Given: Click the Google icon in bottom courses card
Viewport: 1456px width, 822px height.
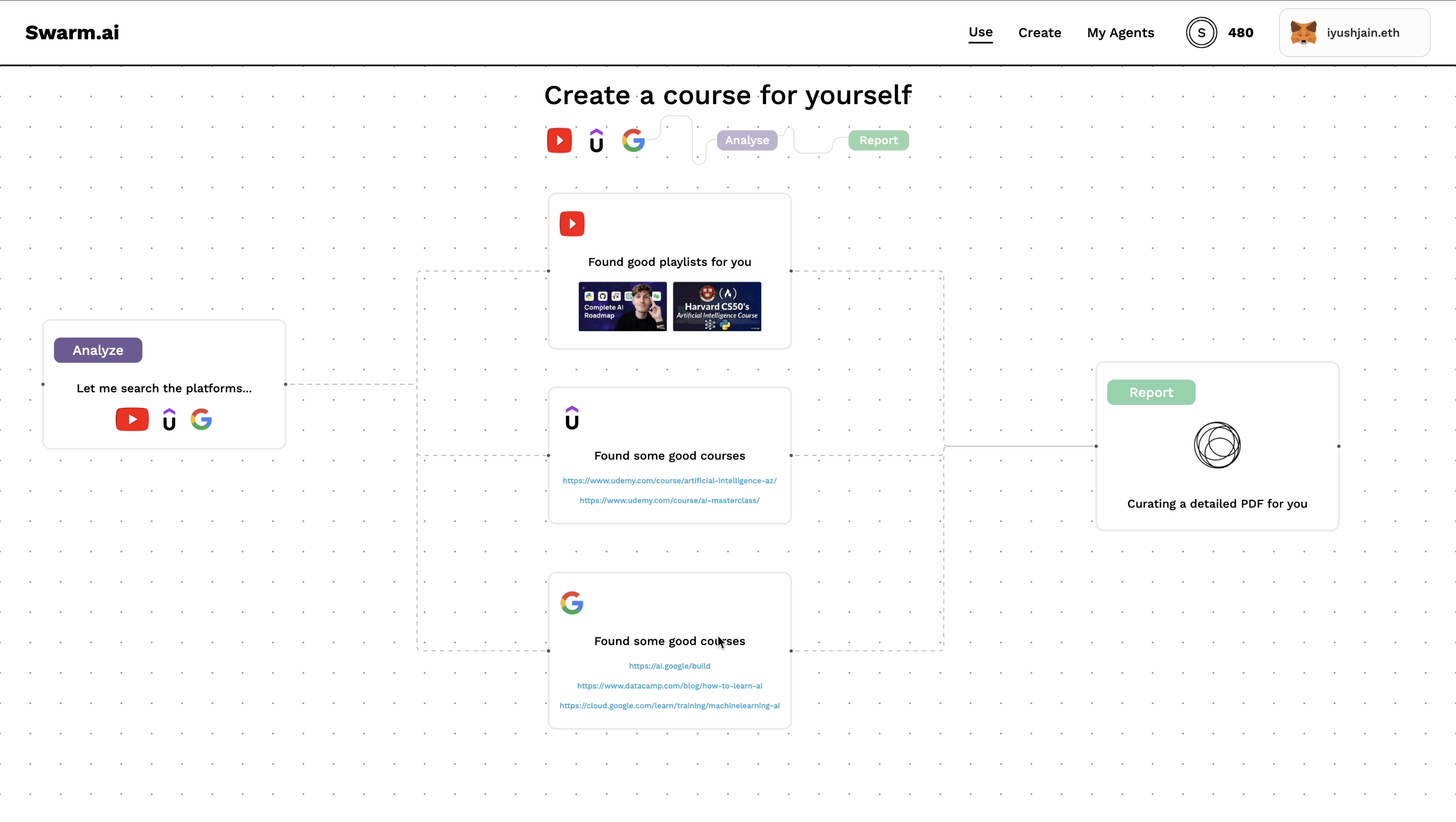Looking at the screenshot, I should pyautogui.click(x=571, y=603).
